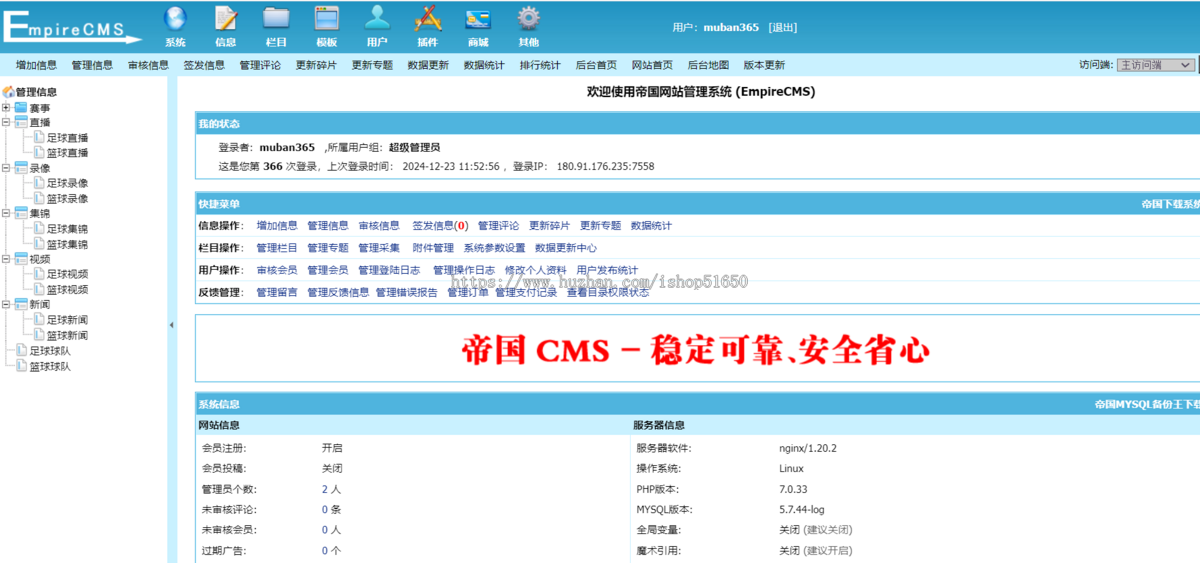Open 签发信息(0) quick link

click(x=440, y=226)
